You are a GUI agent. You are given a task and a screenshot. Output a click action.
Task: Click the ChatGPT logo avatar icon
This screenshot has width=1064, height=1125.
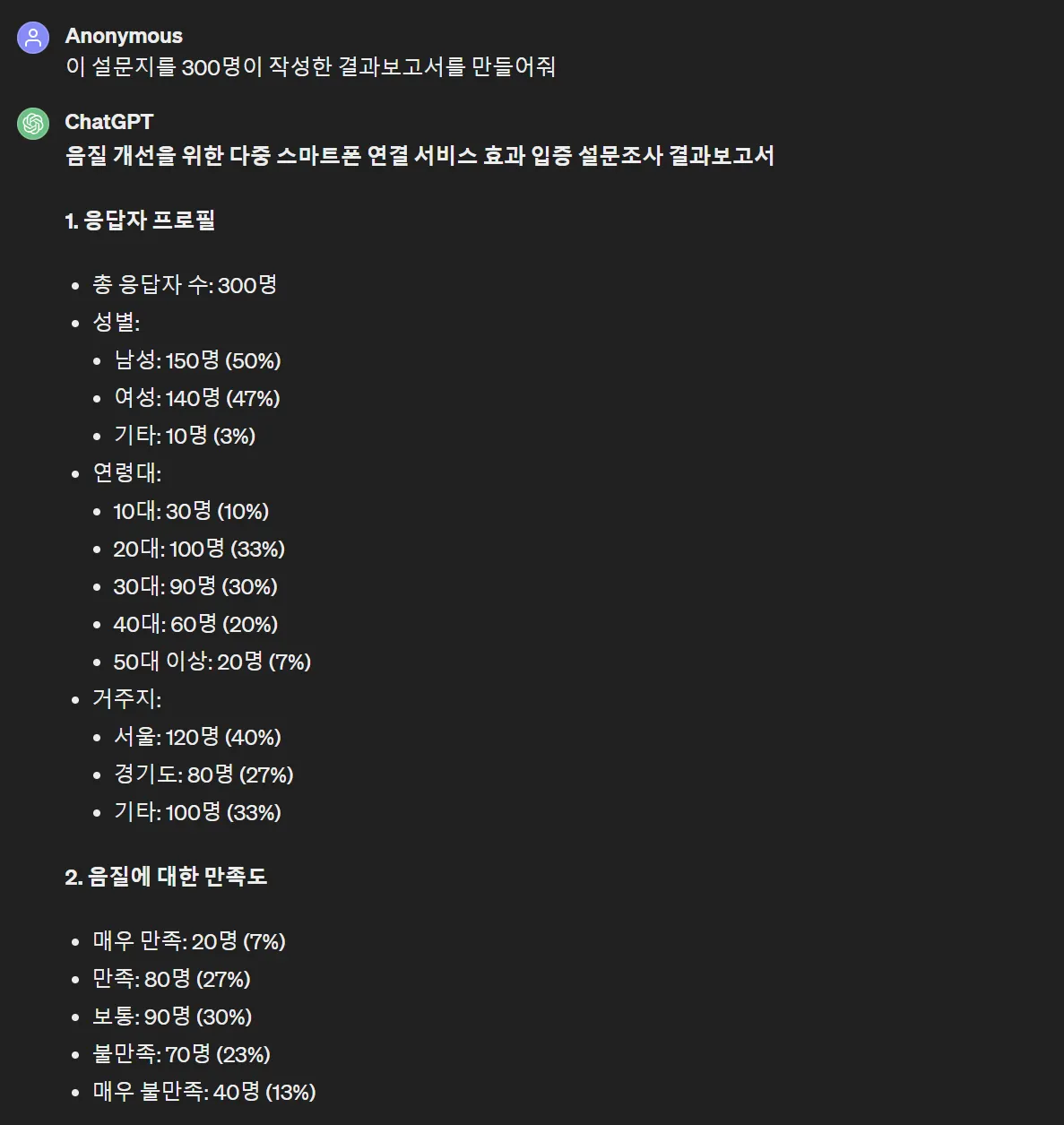pyautogui.click(x=33, y=124)
